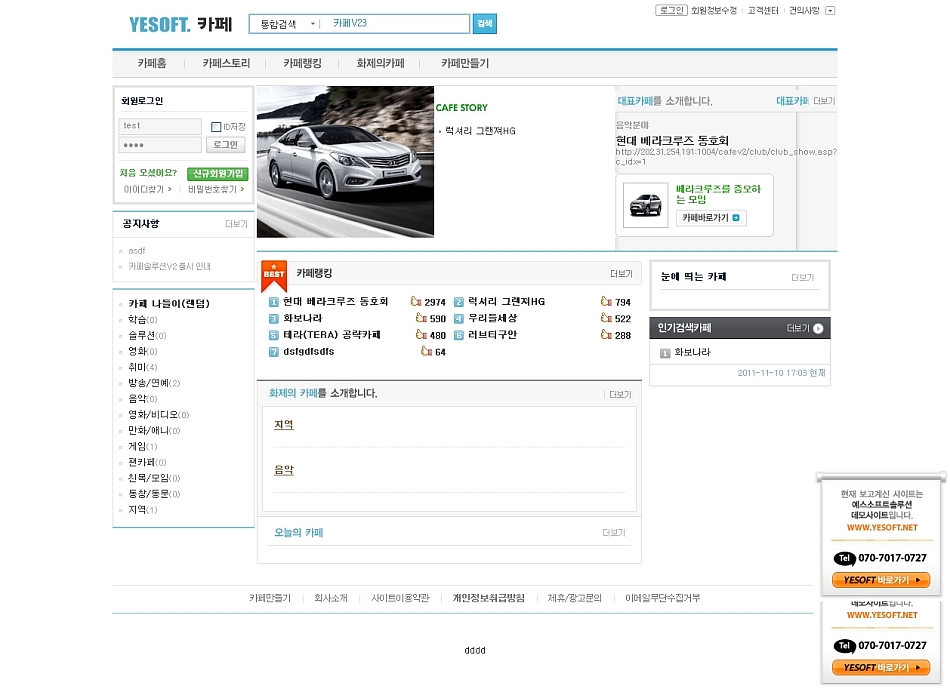
Task: Open the 고객센터 link
Action: point(763,10)
